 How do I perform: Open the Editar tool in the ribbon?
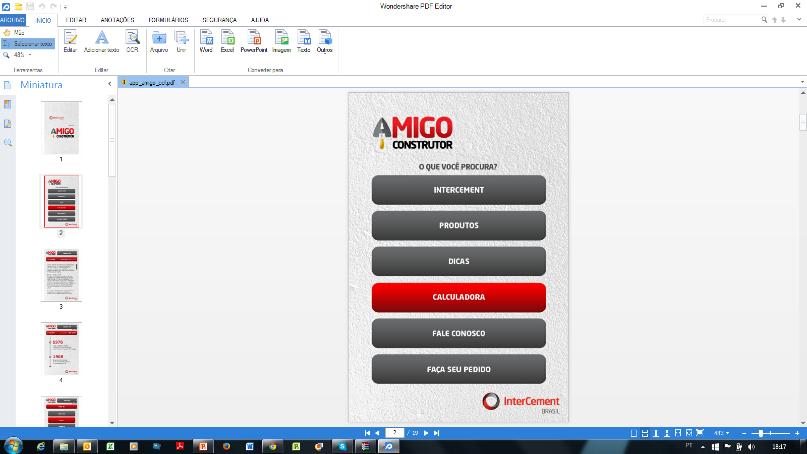point(70,41)
